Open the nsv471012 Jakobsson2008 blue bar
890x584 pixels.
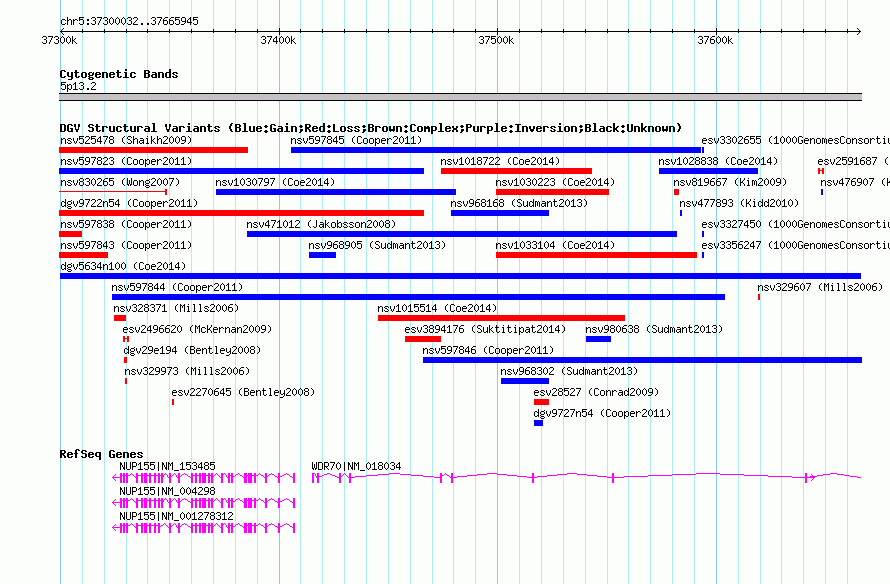point(462,234)
